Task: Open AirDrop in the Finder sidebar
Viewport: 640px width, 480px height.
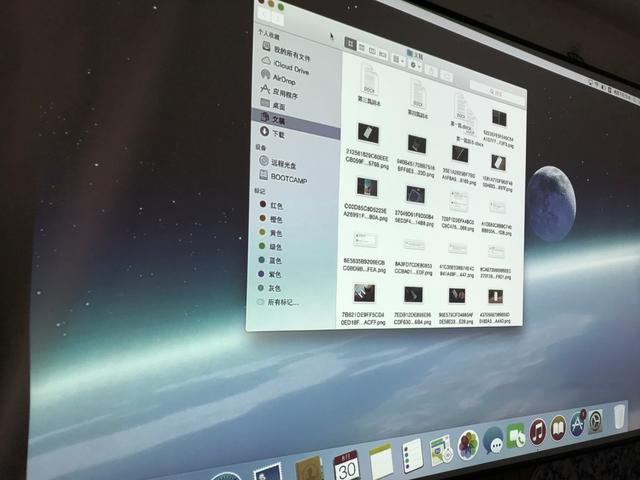Action: (x=283, y=79)
